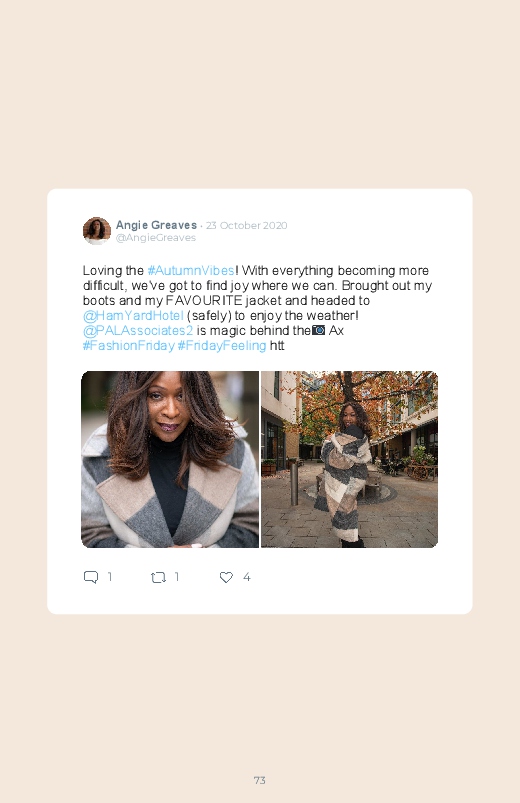Image resolution: width=520 pixels, height=803 pixels.
Task: Click Angie Greaves profile avatar
Action: click(97, 230)
